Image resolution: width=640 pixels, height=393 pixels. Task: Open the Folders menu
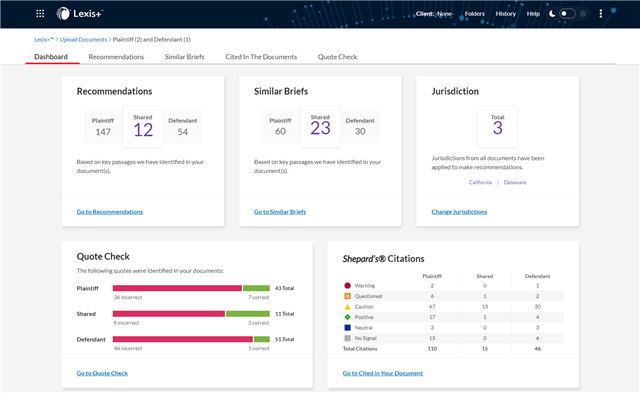(475, 13)
